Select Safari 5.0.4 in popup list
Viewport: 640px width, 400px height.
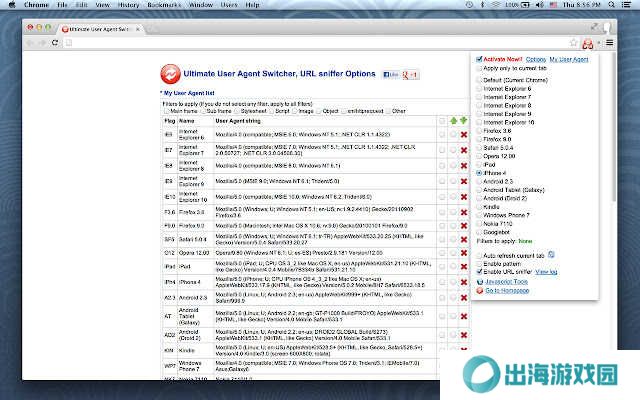coord(479,148)
